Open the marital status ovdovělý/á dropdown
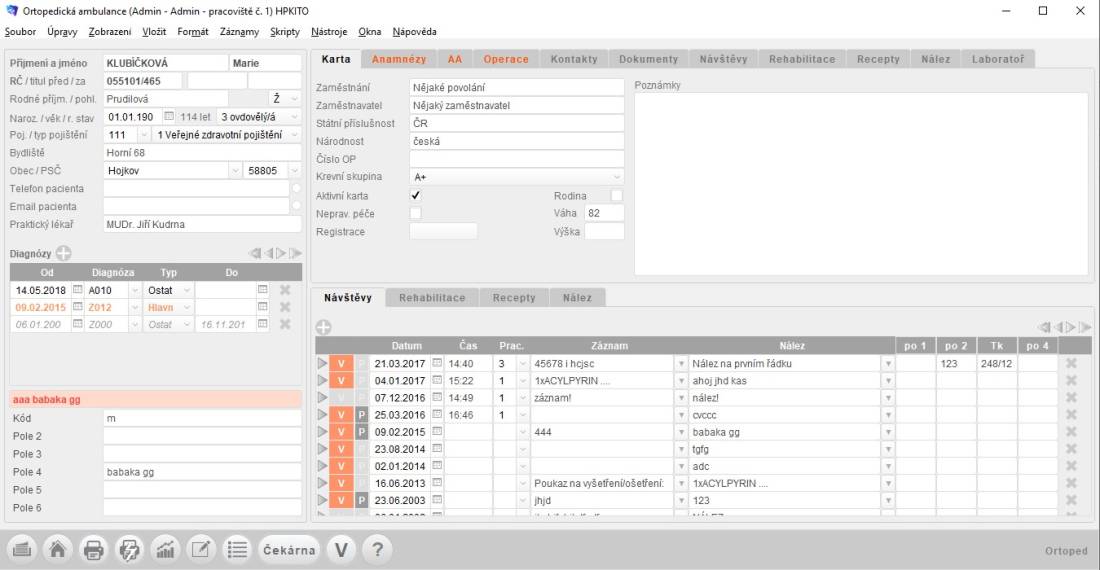The height and width of the screenshot is (570, 1100). pos(294,116)
